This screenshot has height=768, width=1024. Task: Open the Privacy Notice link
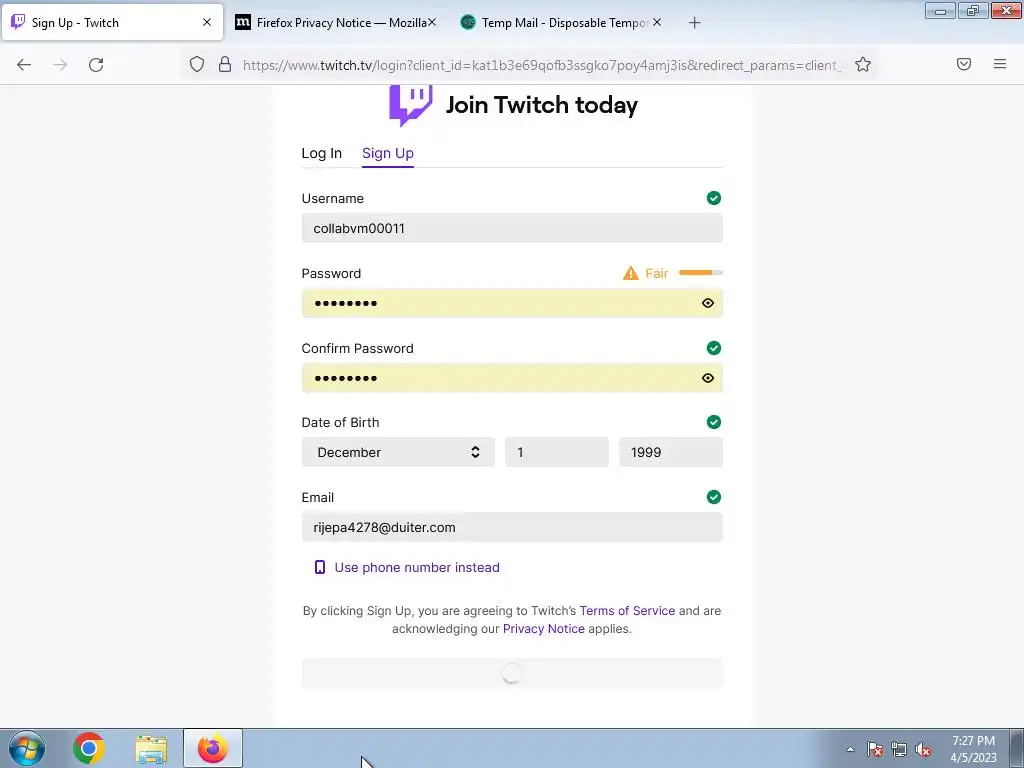click(x=543, y=629)
